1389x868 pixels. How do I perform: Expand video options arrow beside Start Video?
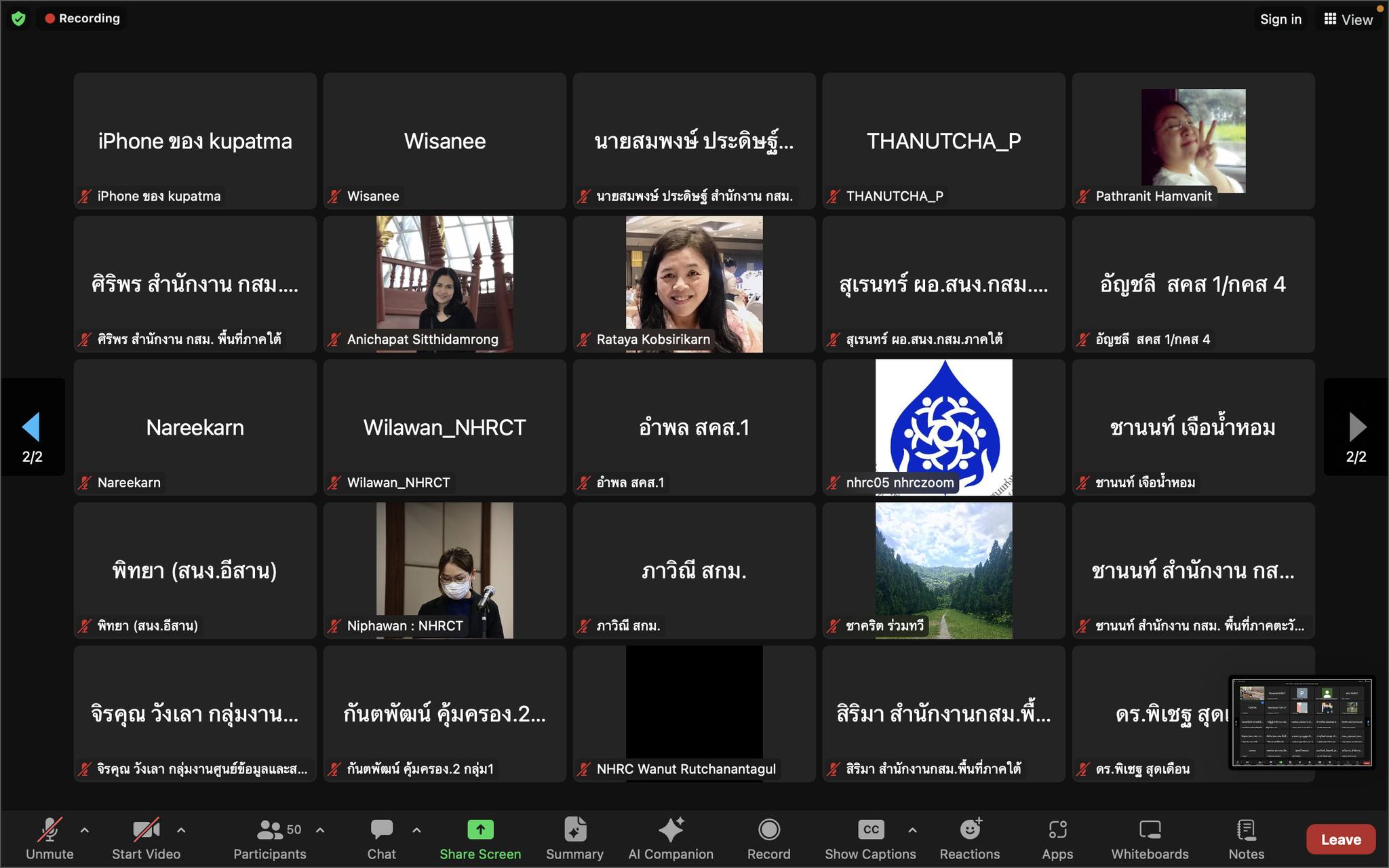click(x=181, y=829)
